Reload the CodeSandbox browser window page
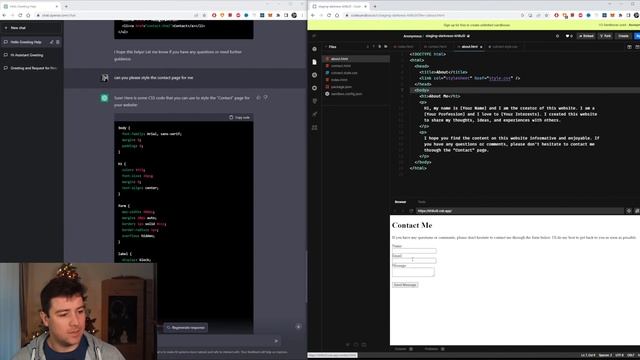Image resolution: width=640 pixels, height=360 pixels. [329, 15]
